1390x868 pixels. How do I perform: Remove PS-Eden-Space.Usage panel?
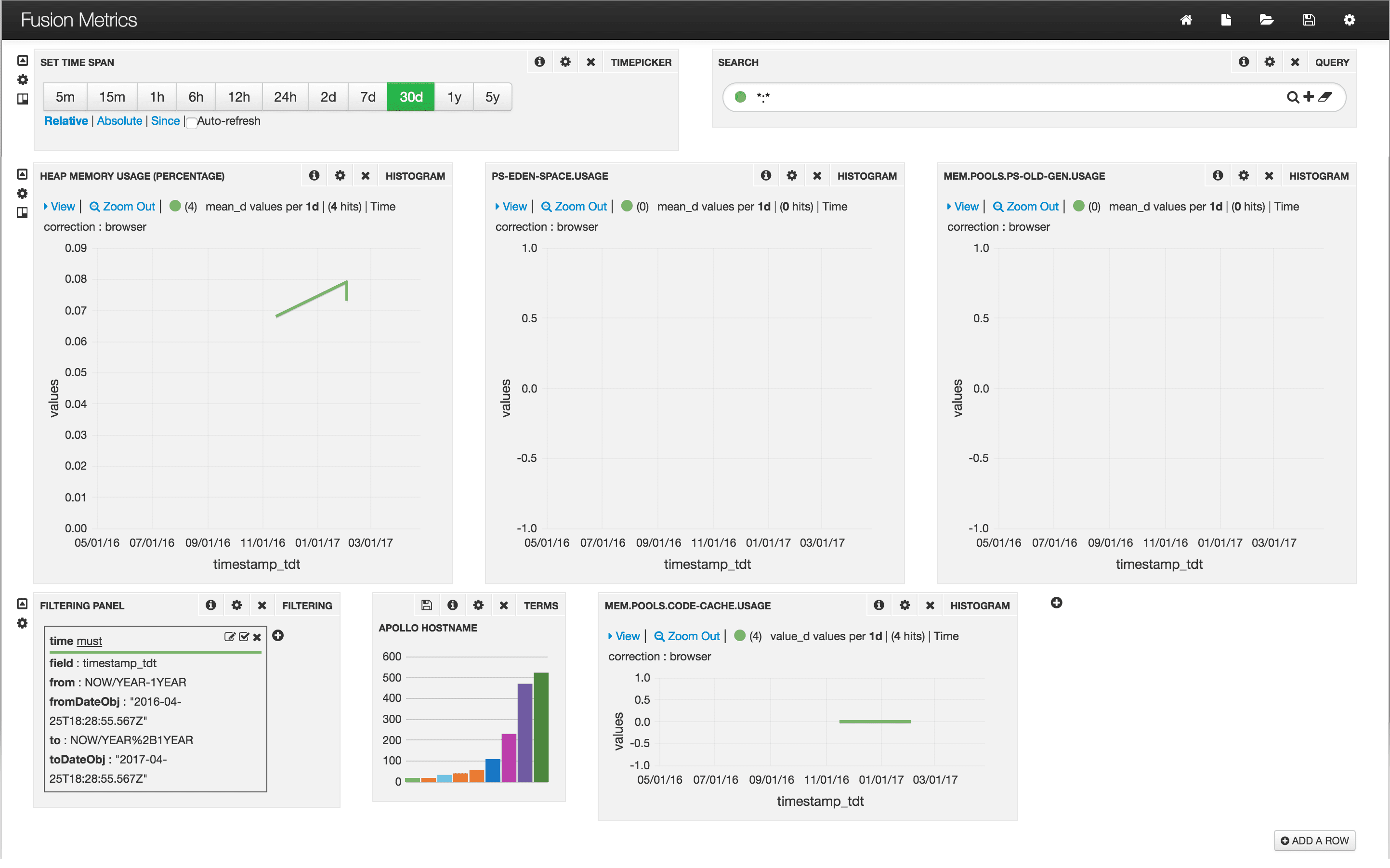[817, 176]
